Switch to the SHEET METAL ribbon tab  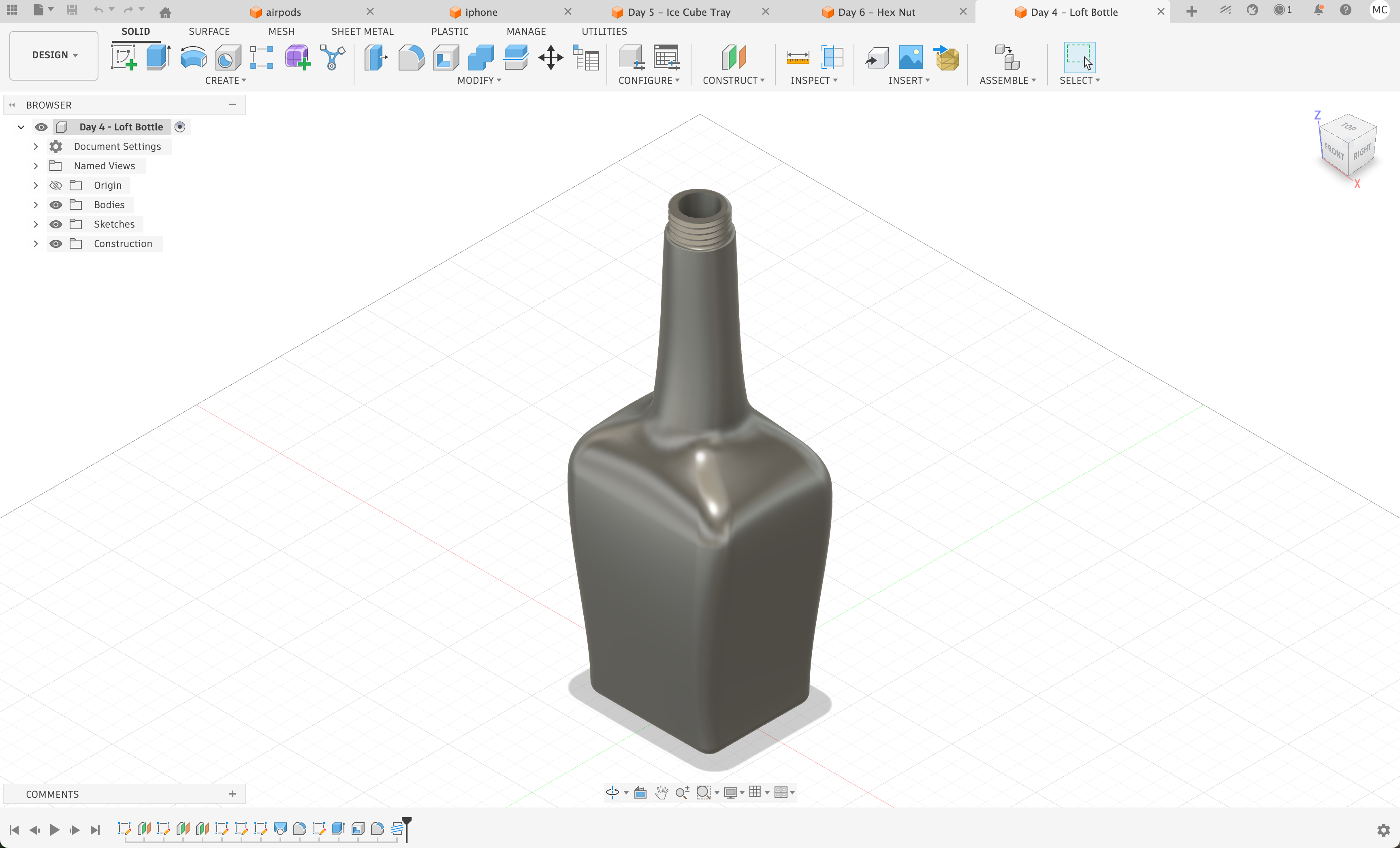(362, 31)
